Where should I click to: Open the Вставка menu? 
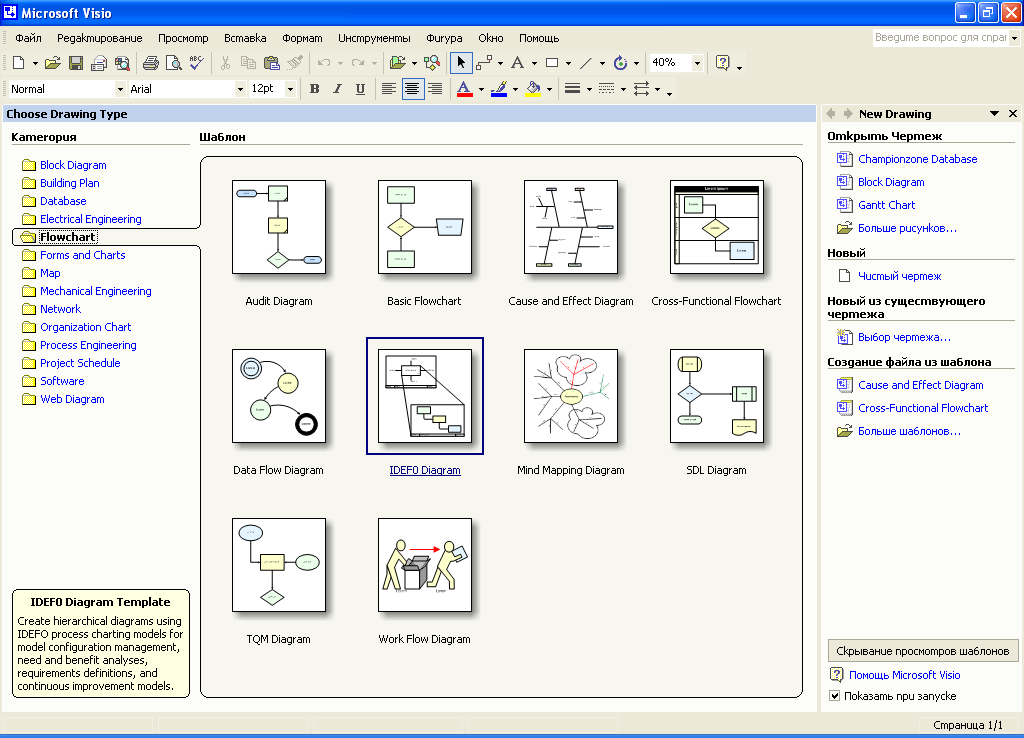[245, 38]
